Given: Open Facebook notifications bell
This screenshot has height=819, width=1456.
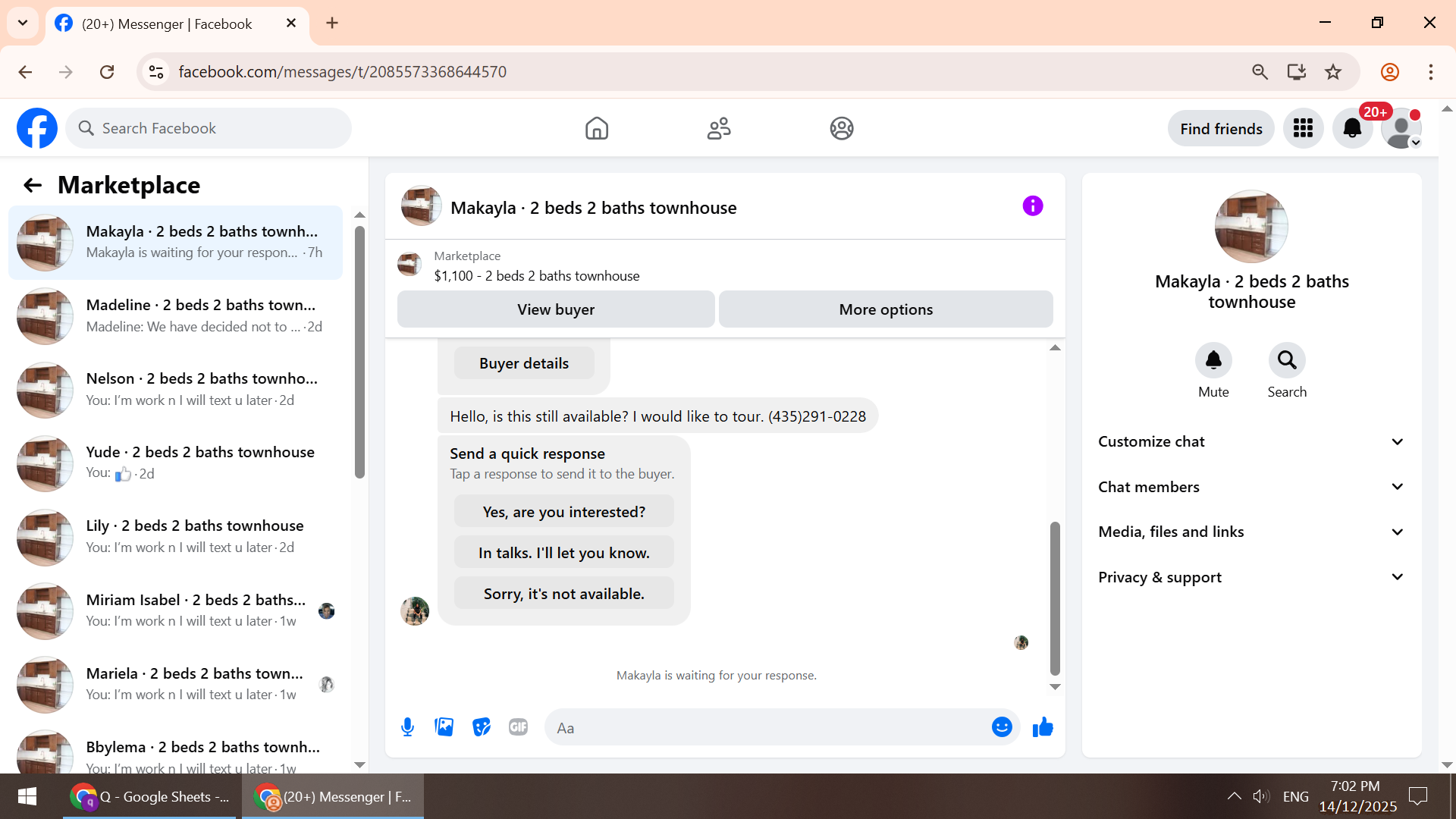Looking at the screenshot, I should (x=1352, y=129).
